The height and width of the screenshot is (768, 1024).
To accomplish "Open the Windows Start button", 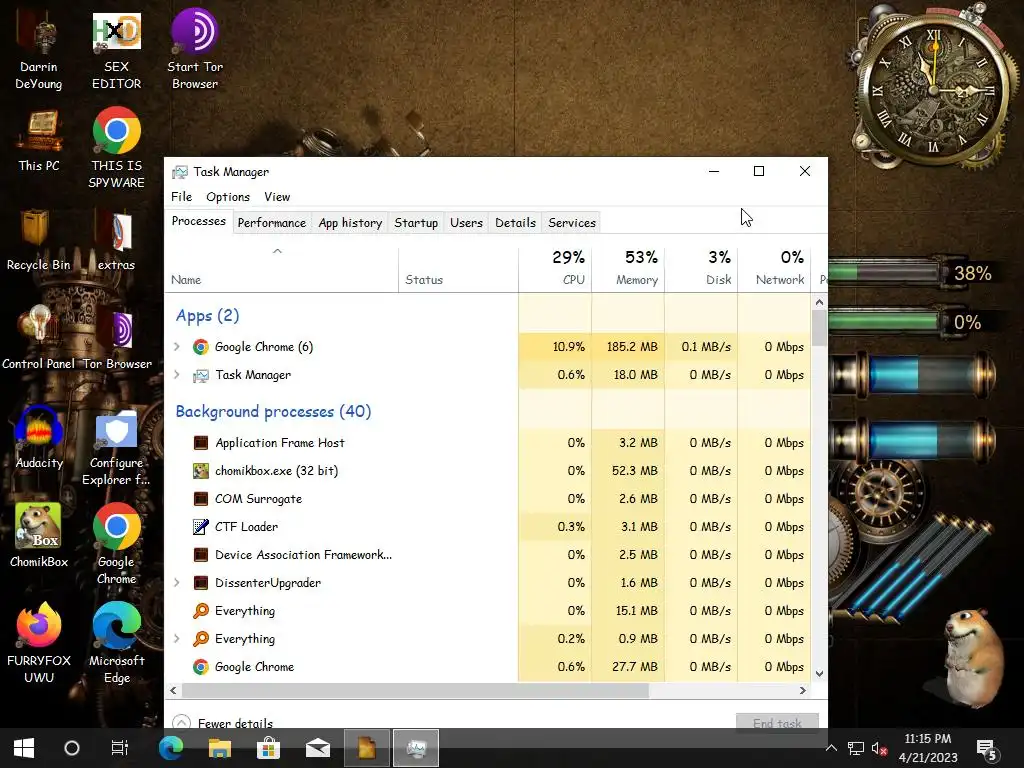I will (x=24, y=748).
